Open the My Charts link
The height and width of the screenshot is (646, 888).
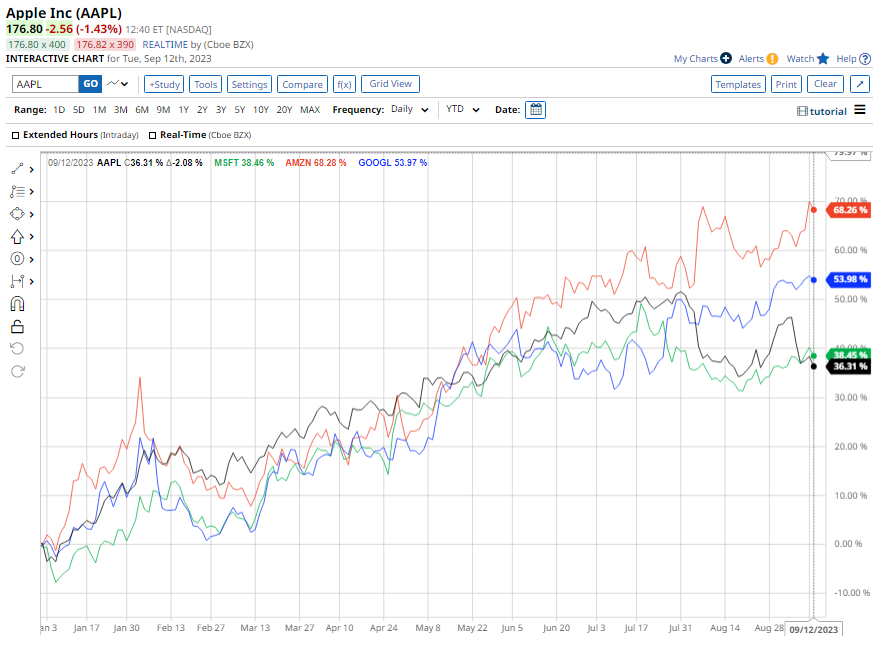pyautogui.click(x=695, y=59)
